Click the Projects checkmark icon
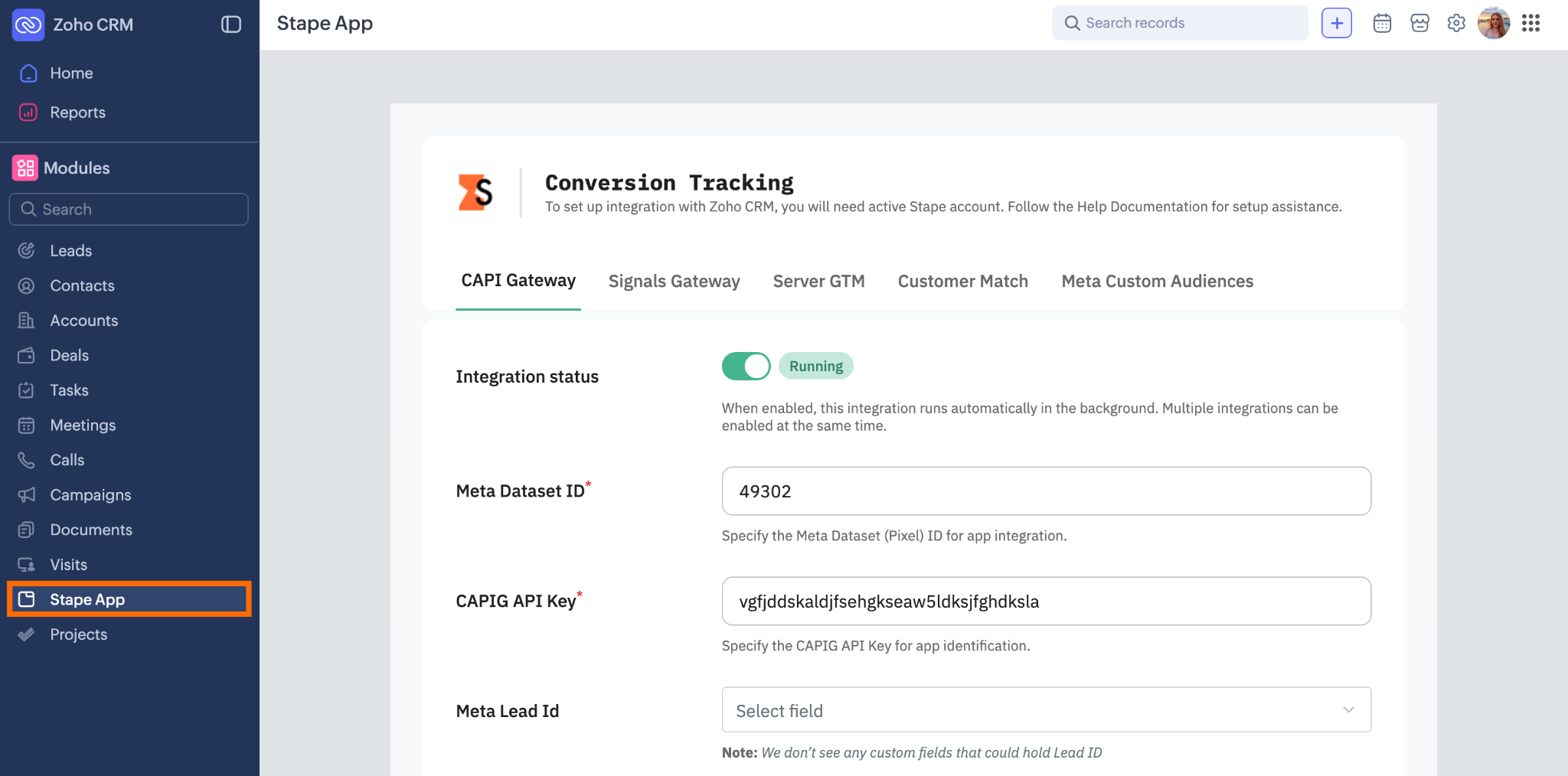1568x776 pixels. point(27,634)
